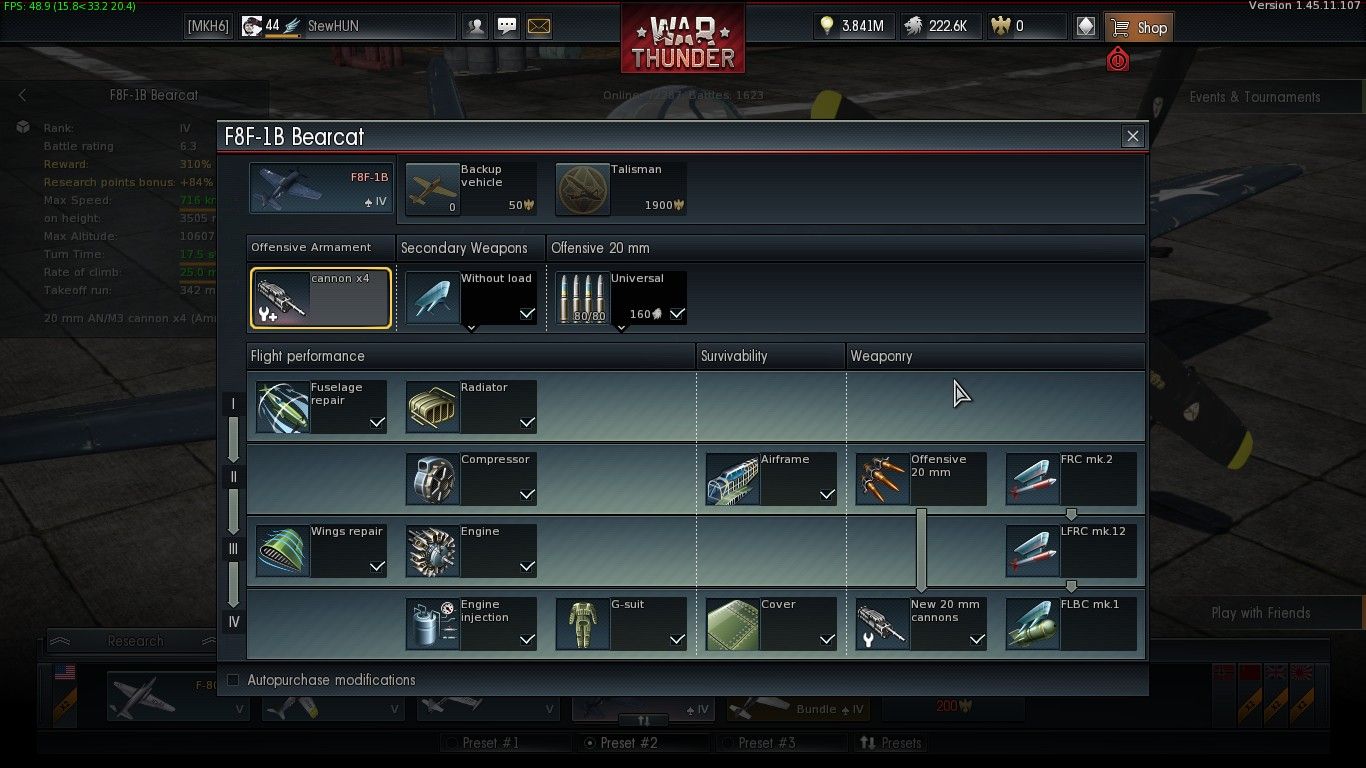Open the Research tab
Viewport: 1366px width, 768px height.
135,641
